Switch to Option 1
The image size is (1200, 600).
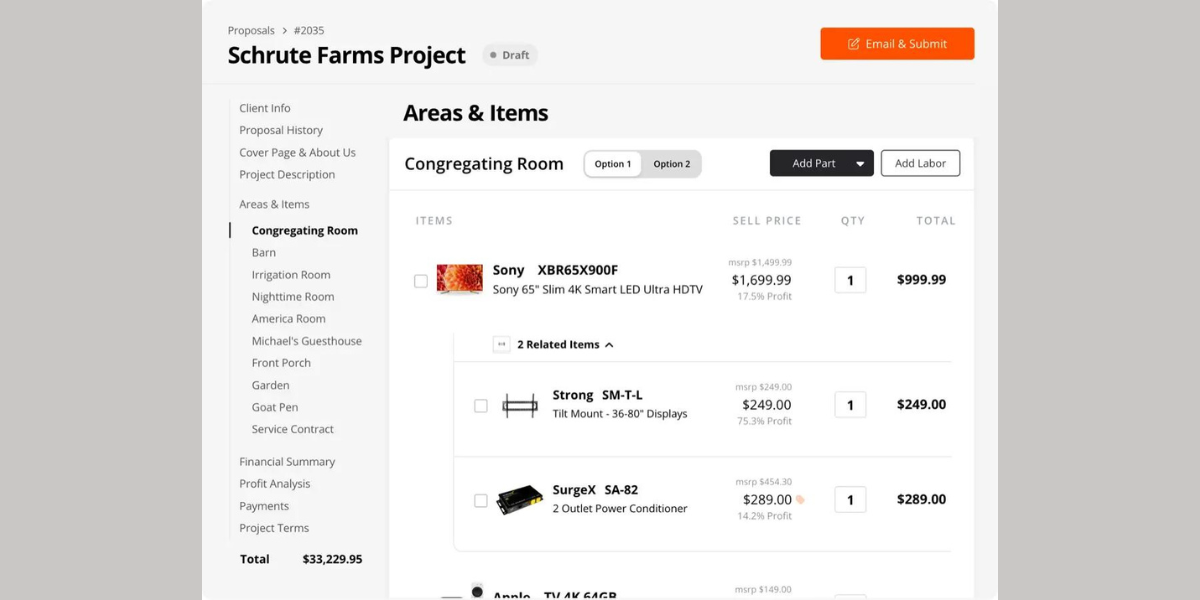coord(613,164)
